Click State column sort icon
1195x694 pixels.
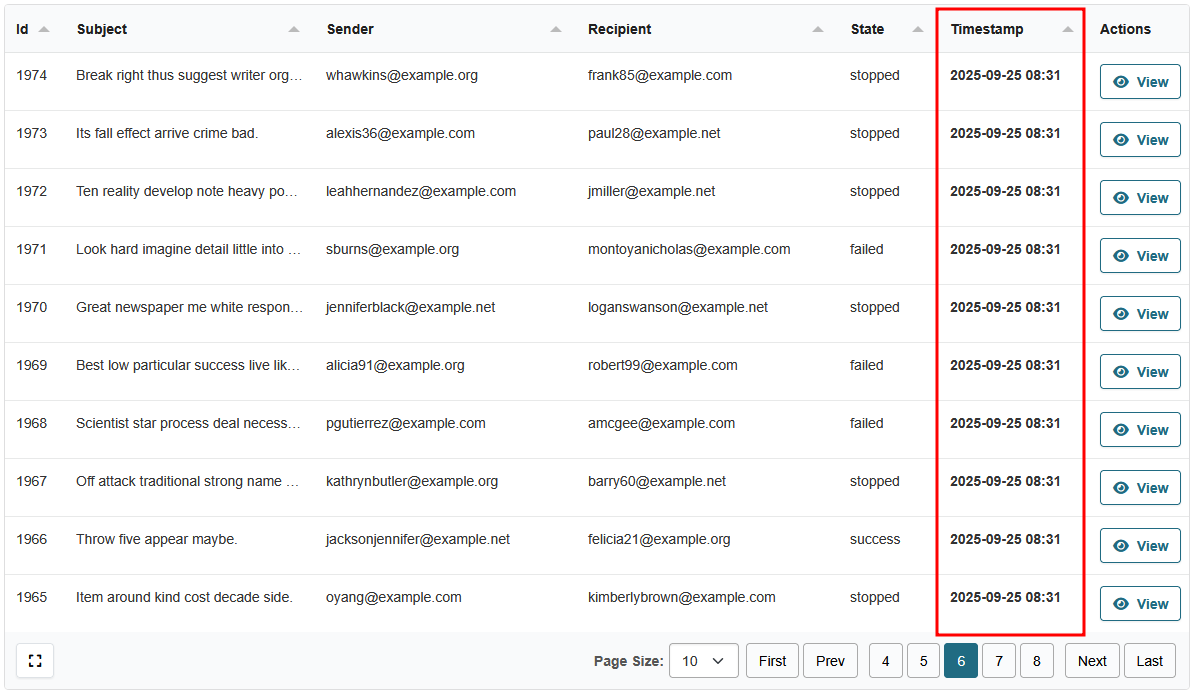pos(918,30)
